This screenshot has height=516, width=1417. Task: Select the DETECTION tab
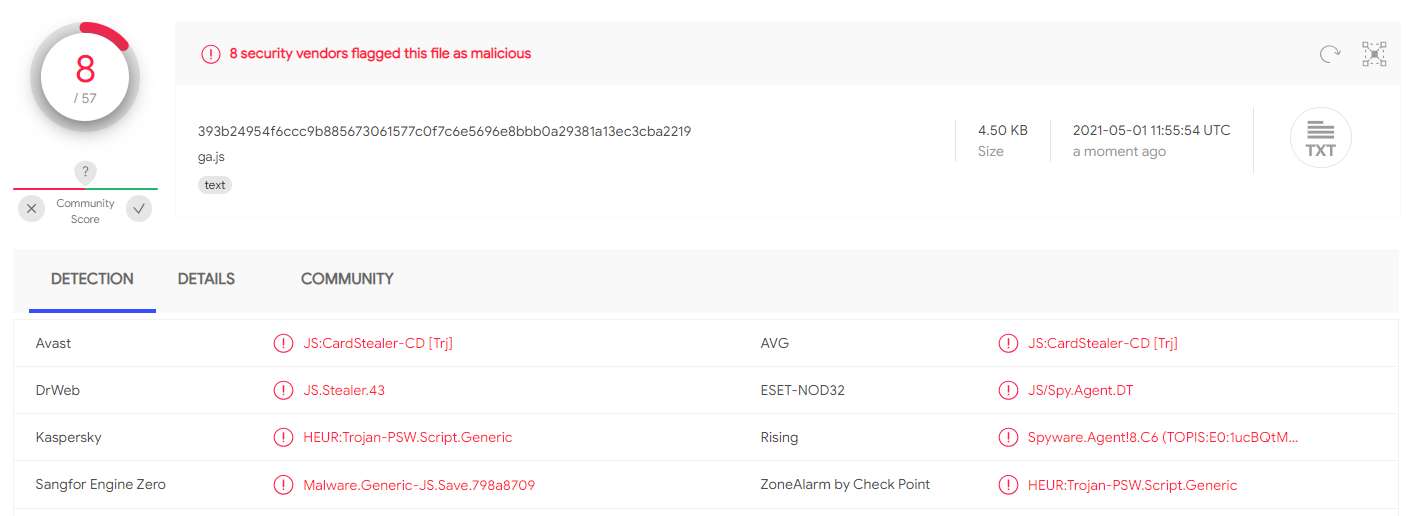coord(92,279)
